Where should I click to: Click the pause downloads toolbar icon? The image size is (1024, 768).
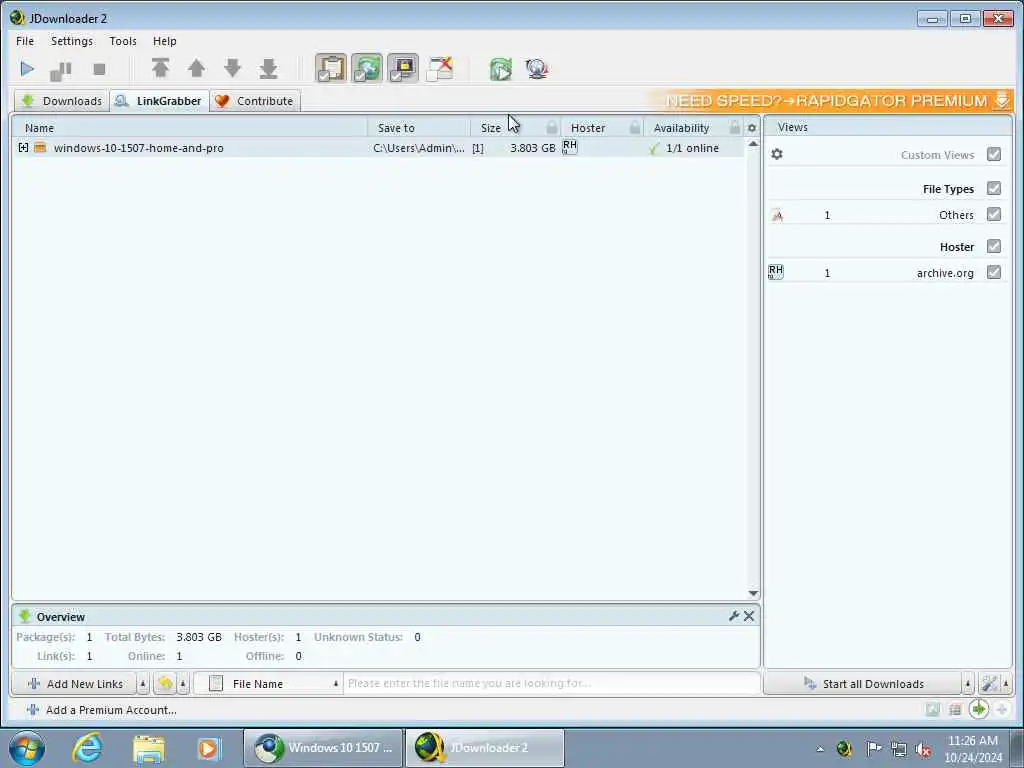coord(61,70)
